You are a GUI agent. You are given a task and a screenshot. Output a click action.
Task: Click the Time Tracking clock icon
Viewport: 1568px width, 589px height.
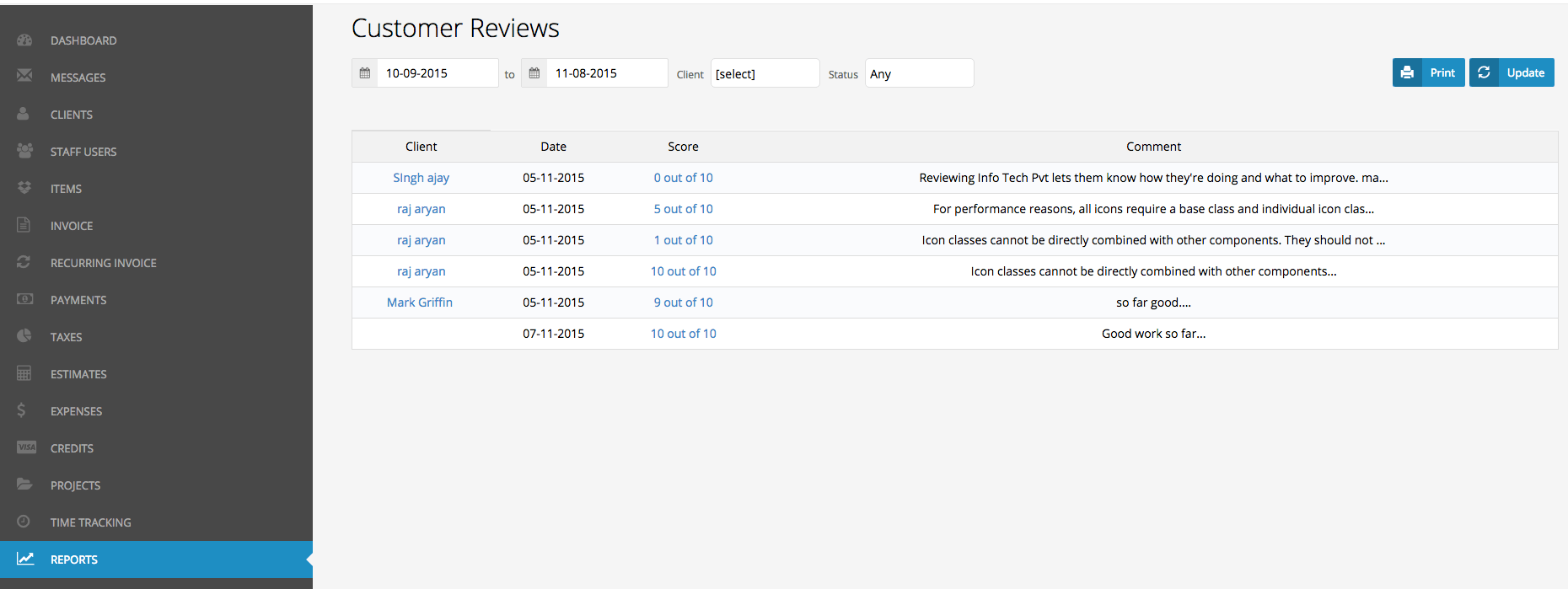coord(24,522)
